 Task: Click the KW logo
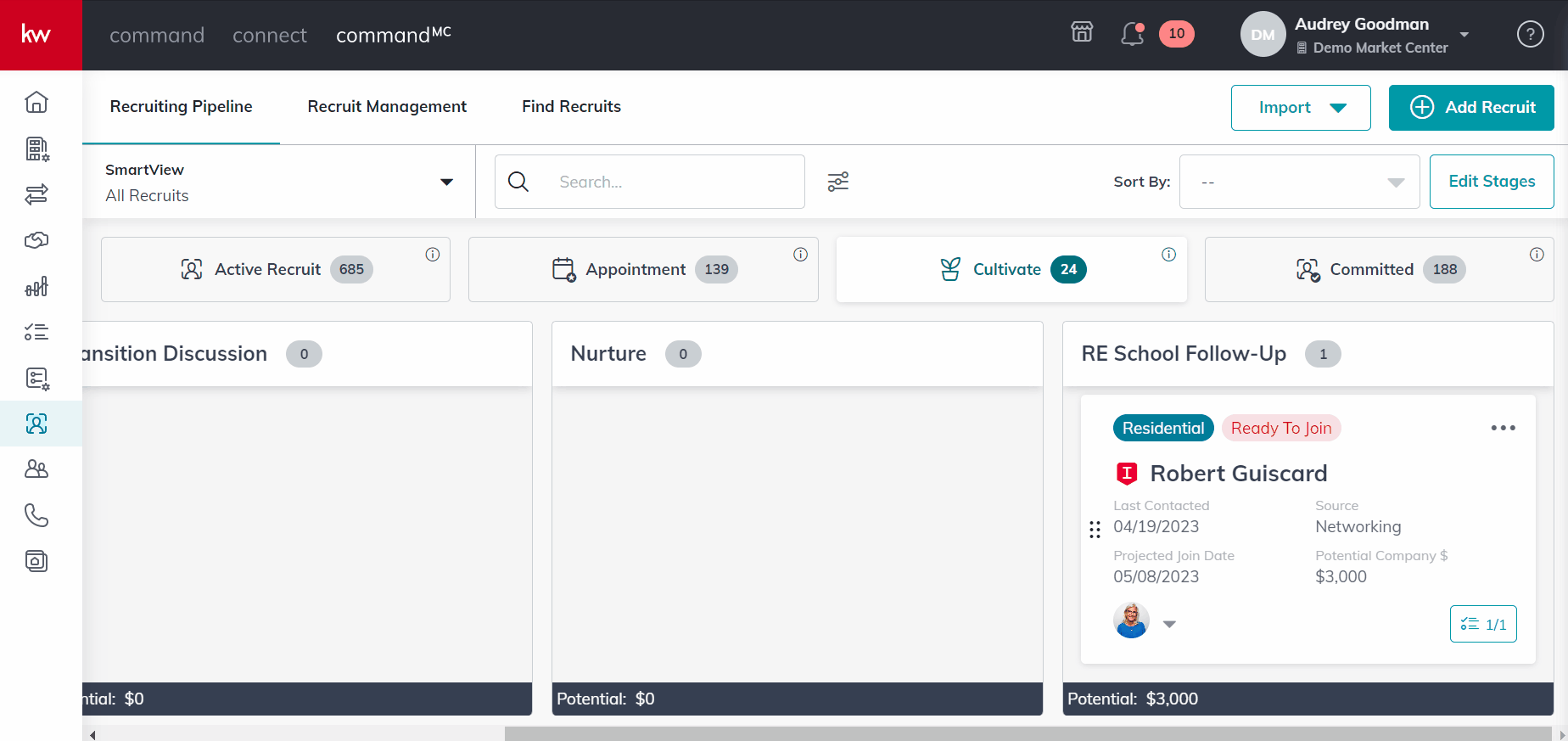(36, 35)
